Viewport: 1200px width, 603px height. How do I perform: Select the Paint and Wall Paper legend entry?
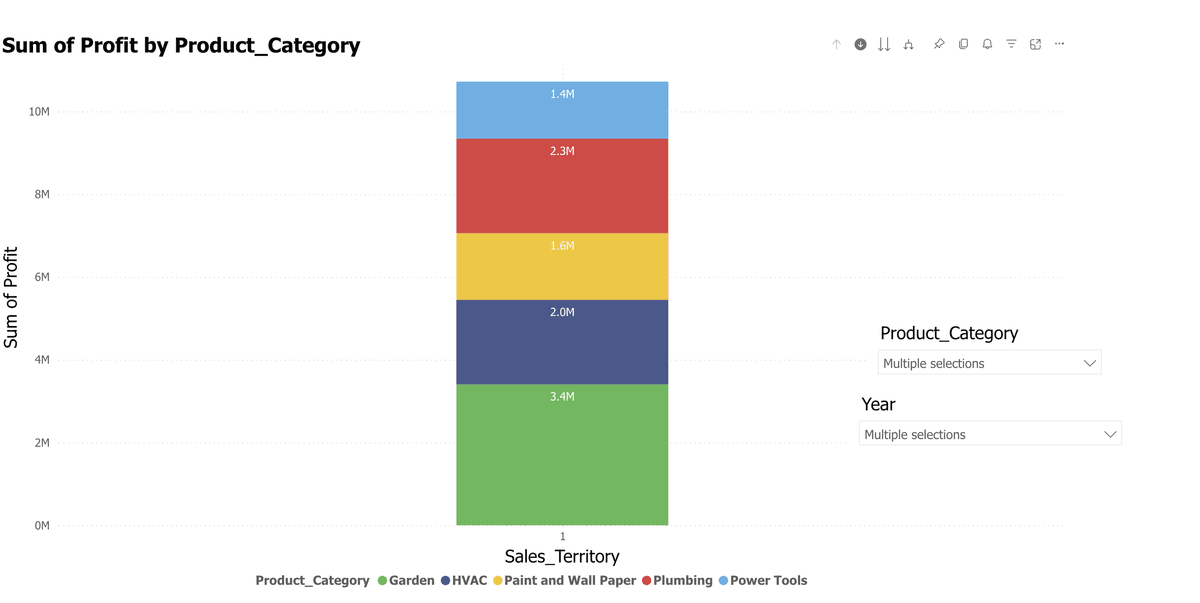tap(570, 580)
